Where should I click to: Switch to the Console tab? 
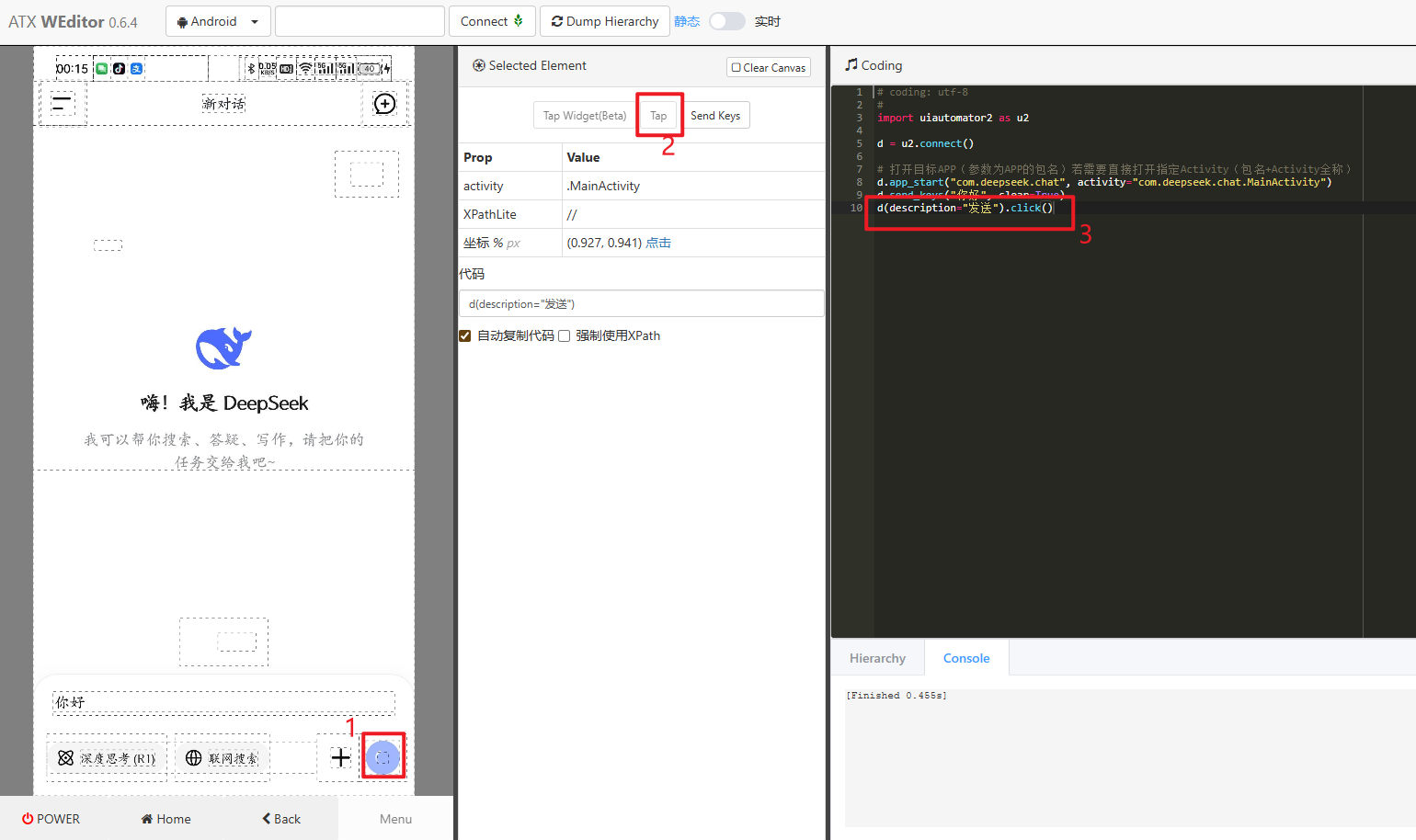pyautogui.click(x=966, y=658)
